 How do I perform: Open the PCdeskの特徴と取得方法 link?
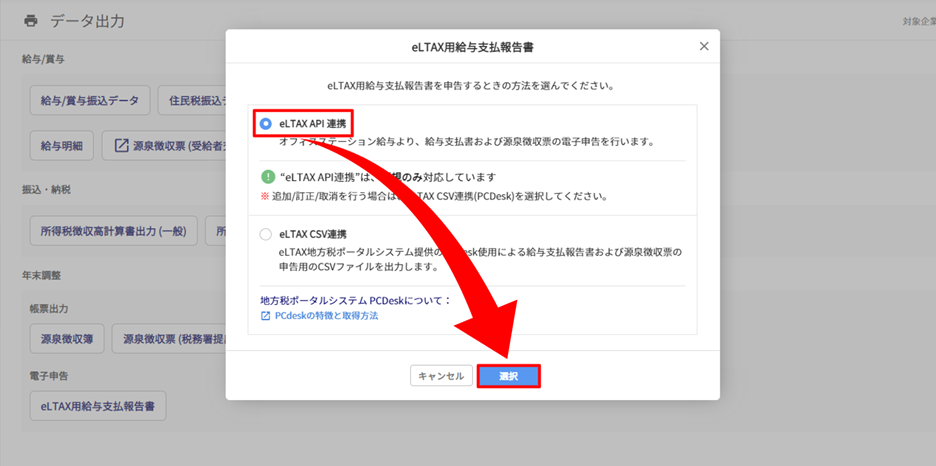327,316
